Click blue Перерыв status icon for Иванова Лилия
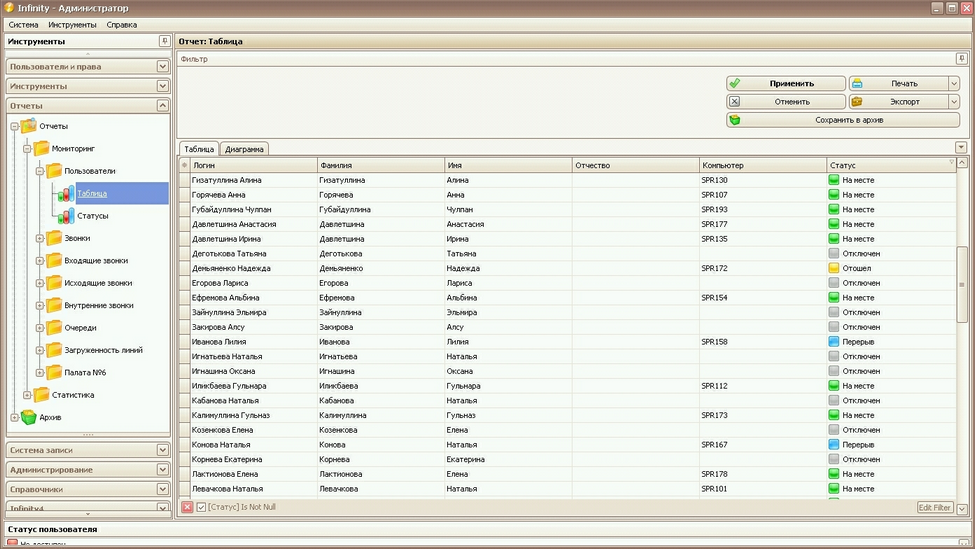Viewport: 975px width, 549px height. click(x=834, y=341)
